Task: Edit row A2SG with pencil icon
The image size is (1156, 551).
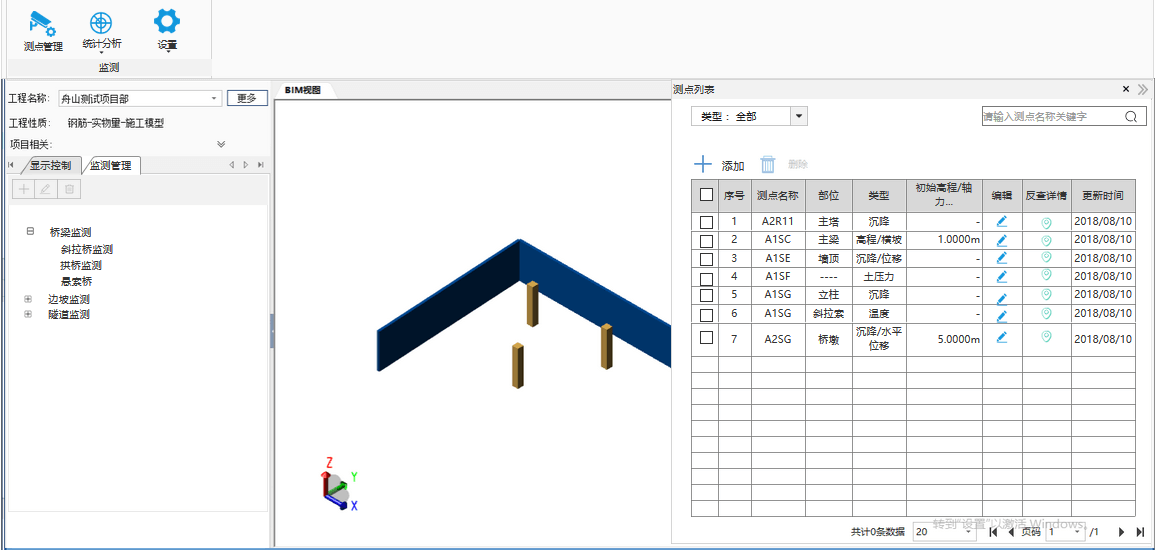Action: [x=1001, y=337]
